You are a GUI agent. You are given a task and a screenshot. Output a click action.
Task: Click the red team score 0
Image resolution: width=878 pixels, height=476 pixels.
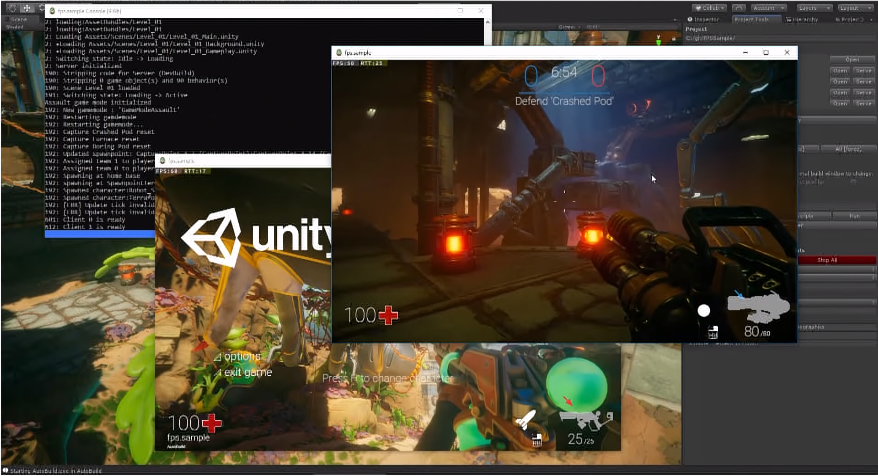pos(598,76)
